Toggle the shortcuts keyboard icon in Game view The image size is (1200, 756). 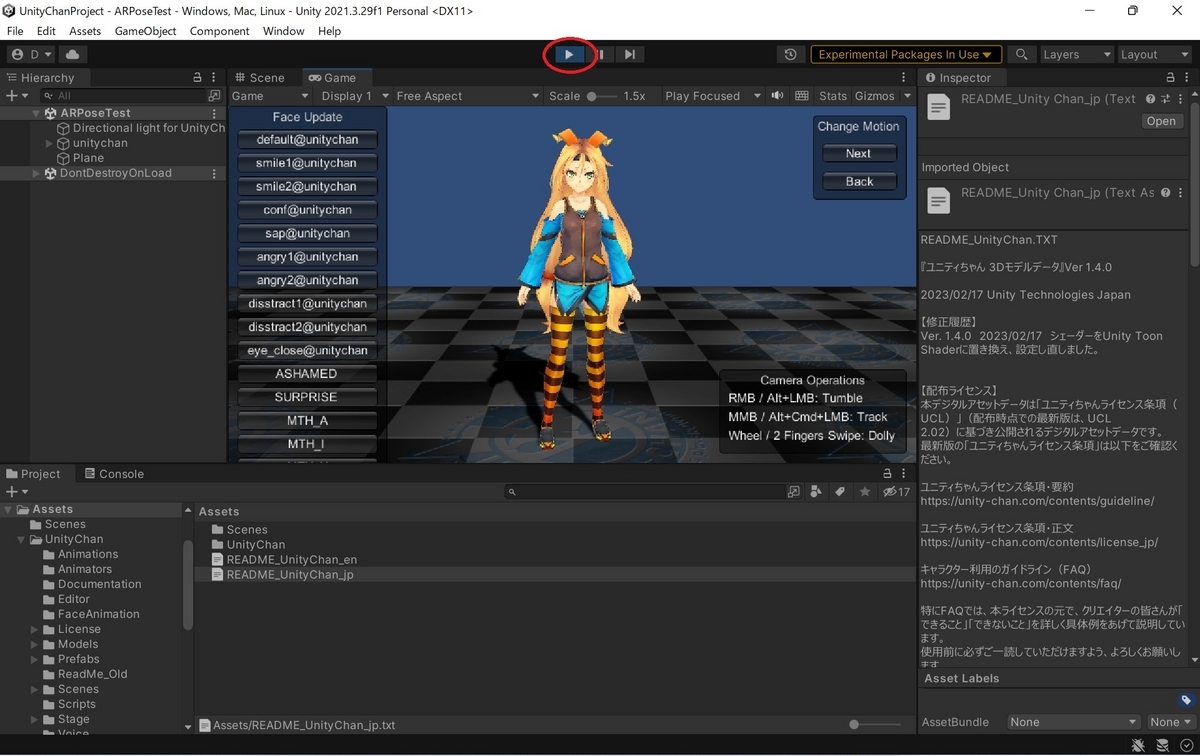point(802,96)
